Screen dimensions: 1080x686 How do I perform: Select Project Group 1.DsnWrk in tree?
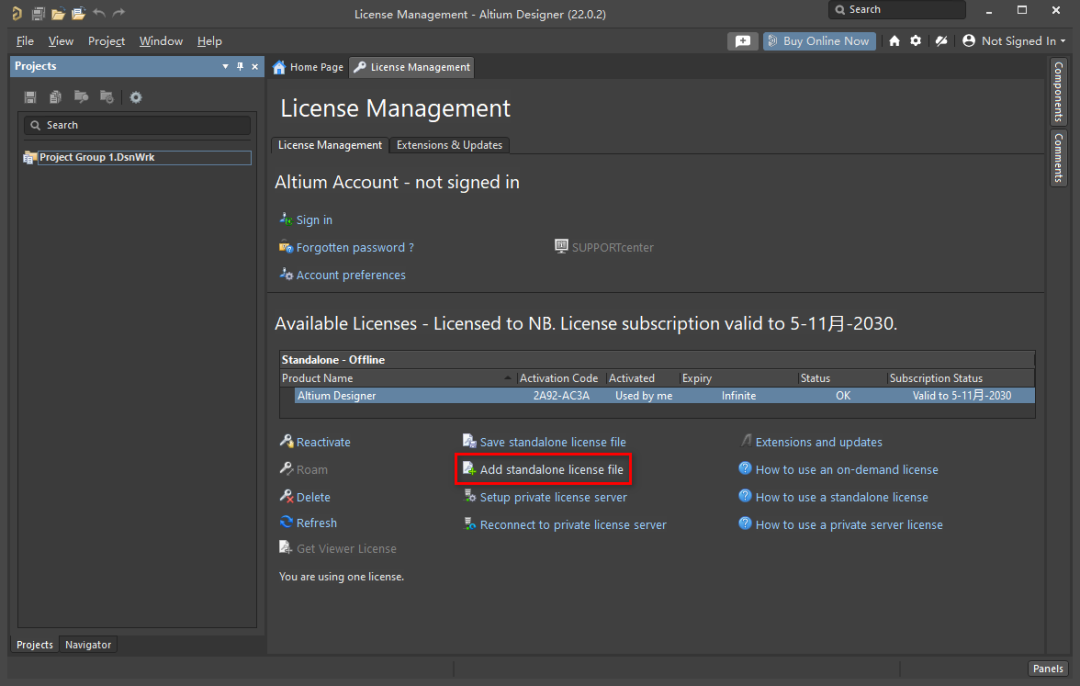click(x=96, y=158)
